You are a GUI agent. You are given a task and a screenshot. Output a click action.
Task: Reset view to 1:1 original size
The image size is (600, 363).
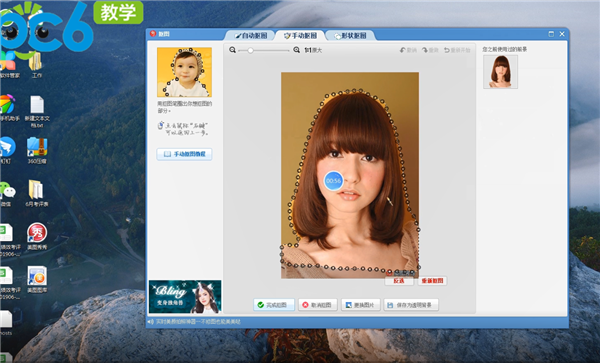click(313, 50)
